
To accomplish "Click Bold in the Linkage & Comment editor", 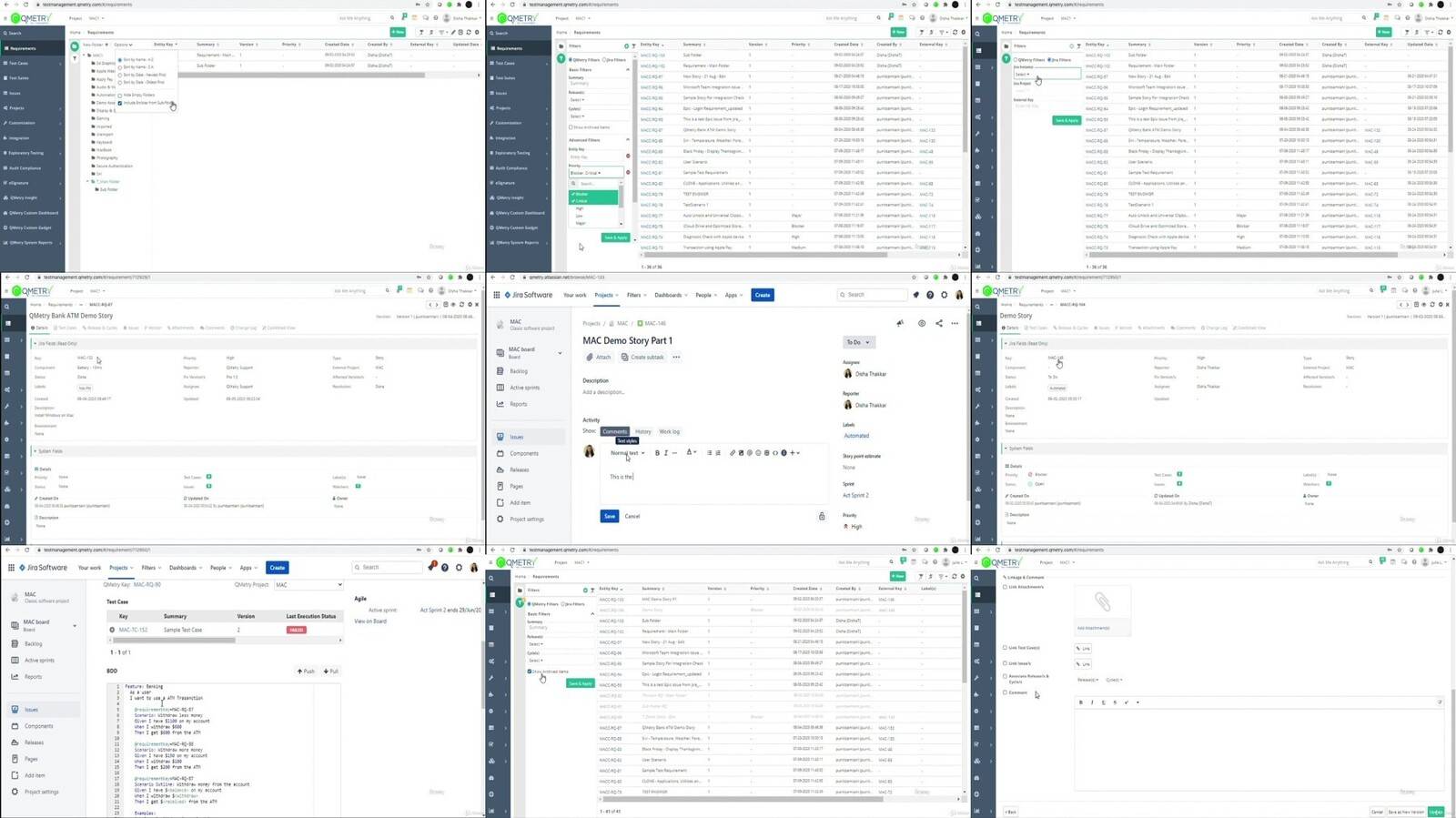I will (1081, 702).
